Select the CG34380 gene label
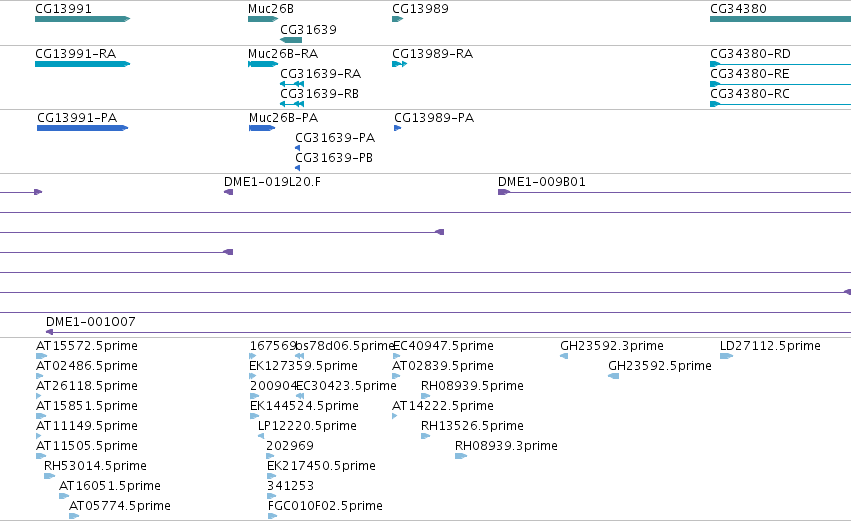This screenshot has height=521, width=851. click(738, 9)
